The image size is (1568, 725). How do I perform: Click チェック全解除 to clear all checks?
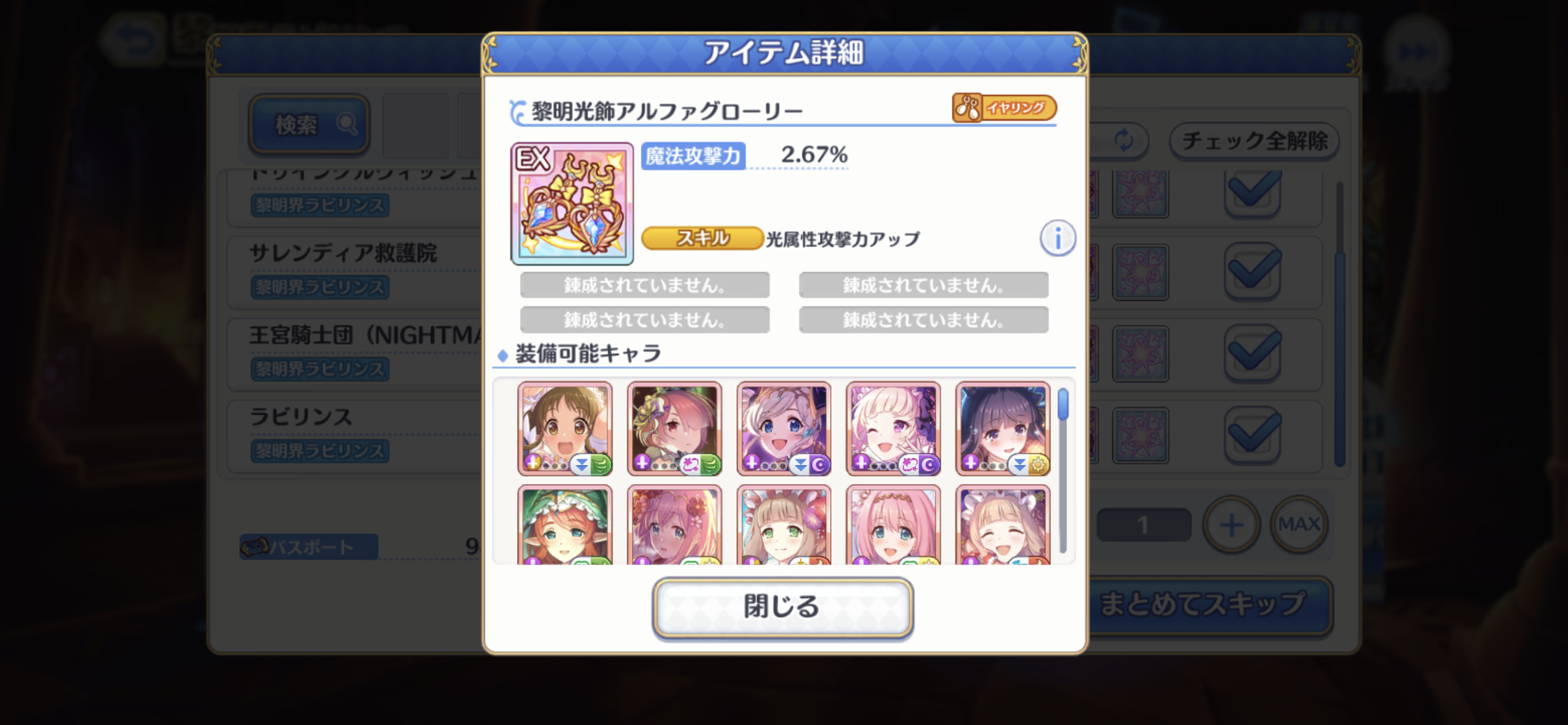pyautogui.click(x=1254, y=141)
